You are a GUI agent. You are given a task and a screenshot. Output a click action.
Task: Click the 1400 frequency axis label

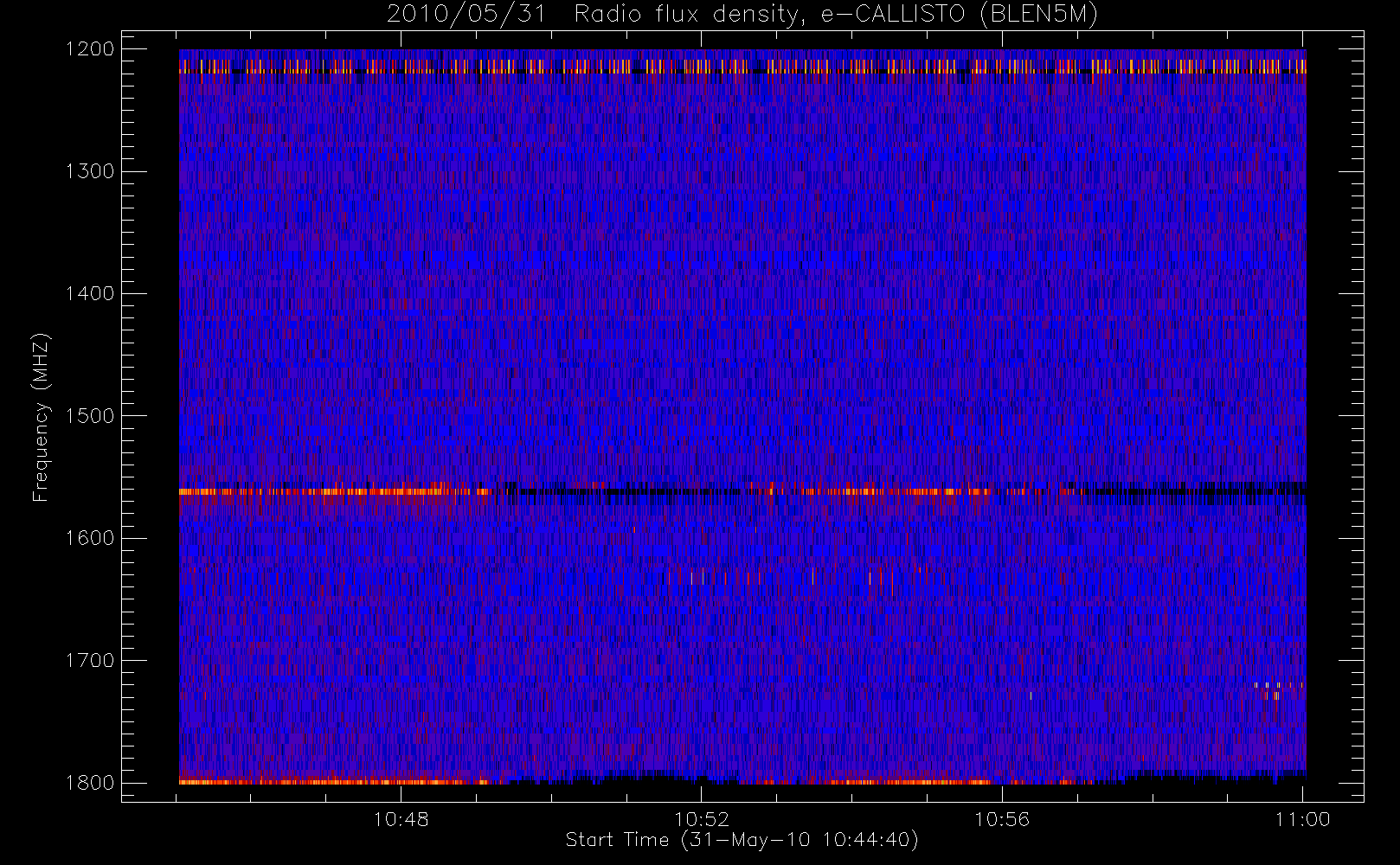(x=90, y=293)
